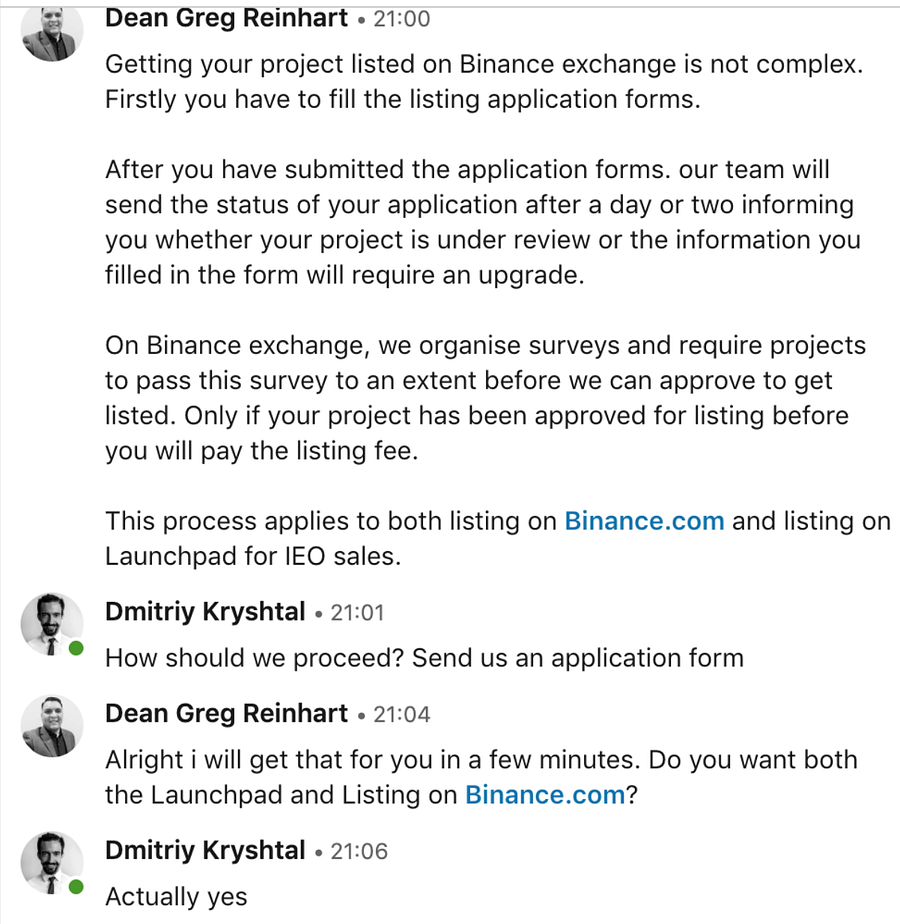Image resolution: width=900 pixels, height=924 pixels.
Task: Click Dean Greg Reinhart's avatar at 21:00
Action: coord(51,29)
